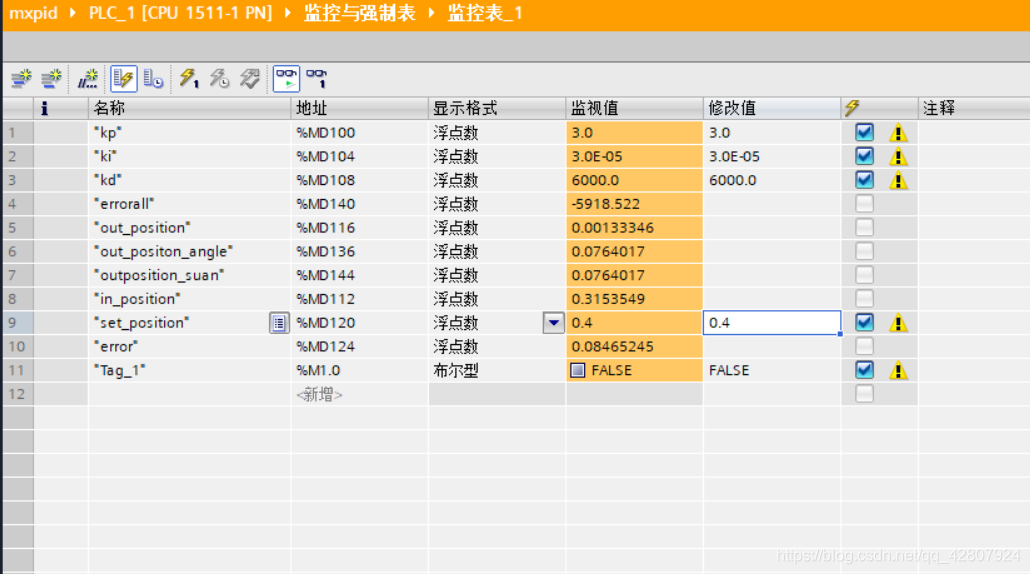Click warning icon in set_position row
The width and height of the screenshot is (1030, 574).
898,323
